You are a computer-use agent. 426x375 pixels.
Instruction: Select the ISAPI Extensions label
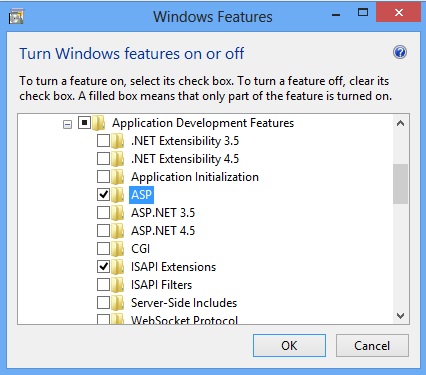(173, 267)
